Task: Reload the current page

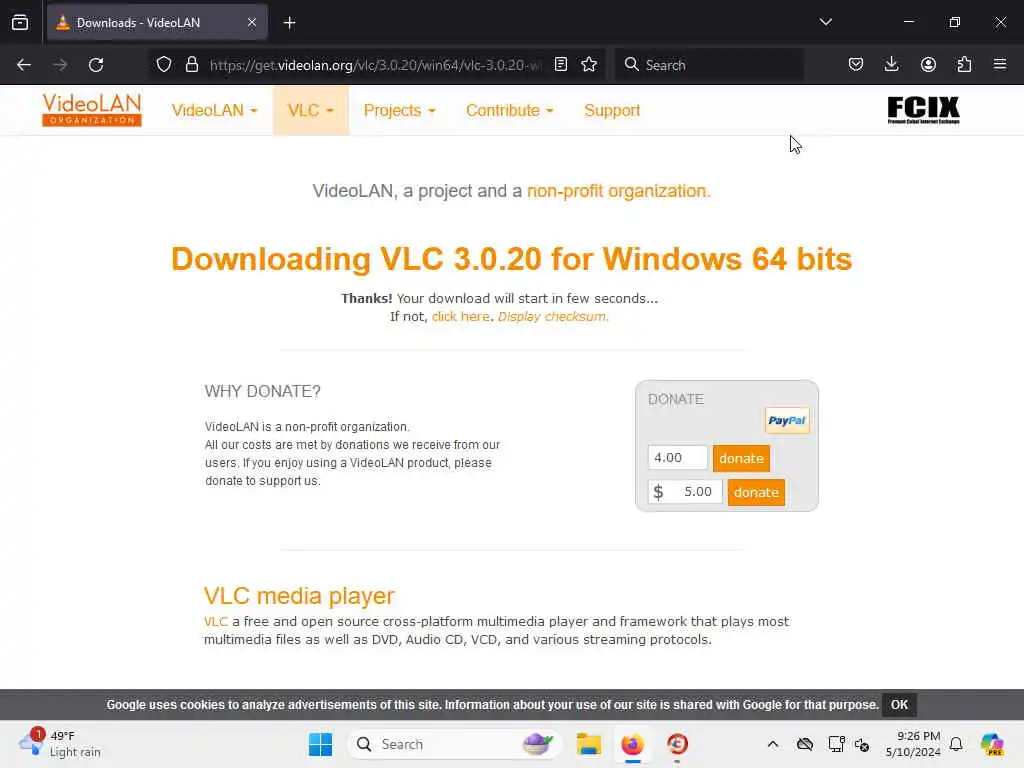Action: pos(96,65)
